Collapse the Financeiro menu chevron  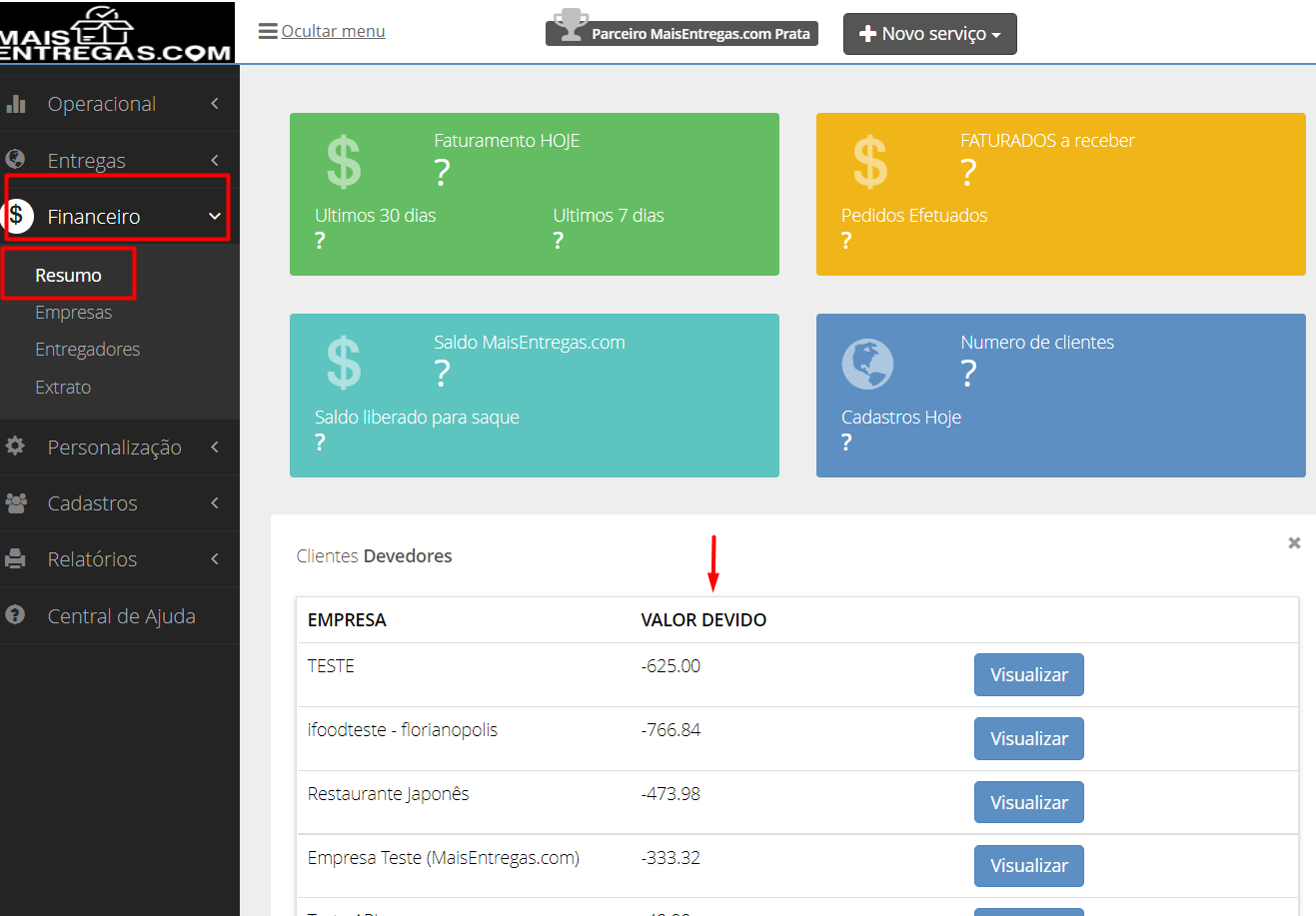tap(215, 216)
